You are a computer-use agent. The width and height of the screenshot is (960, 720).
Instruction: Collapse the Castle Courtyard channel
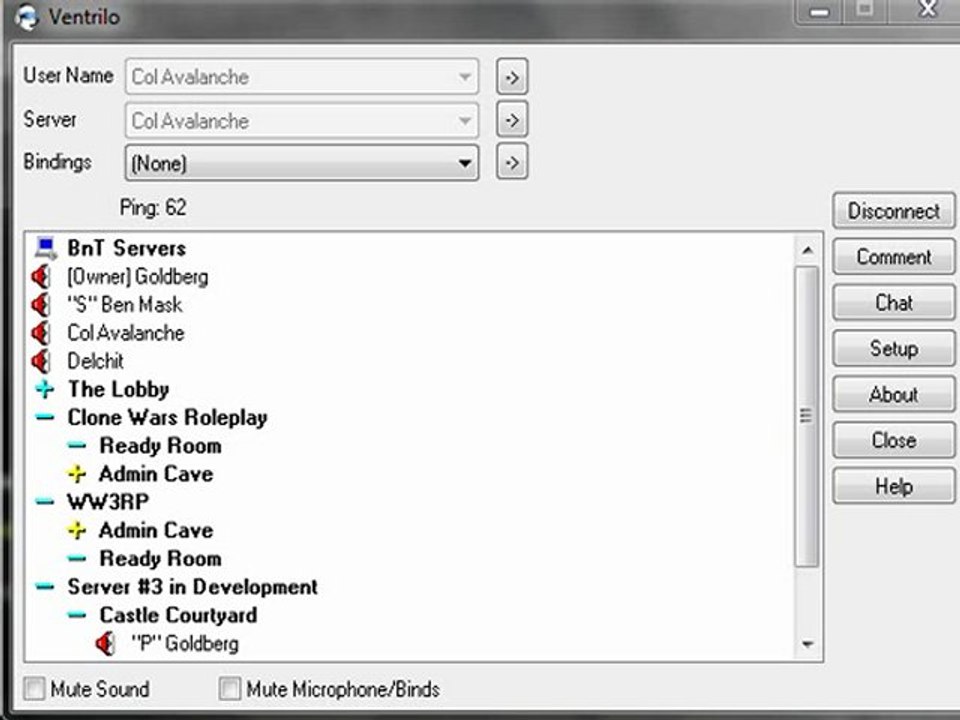coord(77,615)
